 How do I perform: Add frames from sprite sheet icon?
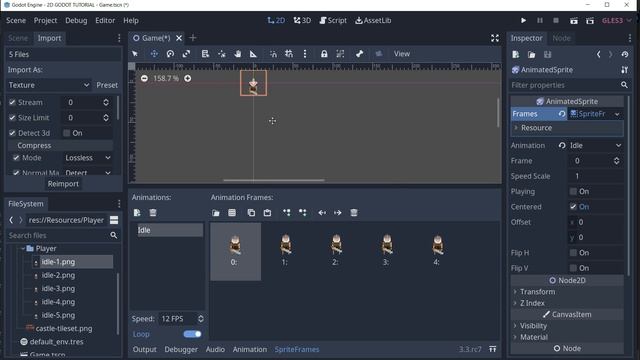(232, 213)
